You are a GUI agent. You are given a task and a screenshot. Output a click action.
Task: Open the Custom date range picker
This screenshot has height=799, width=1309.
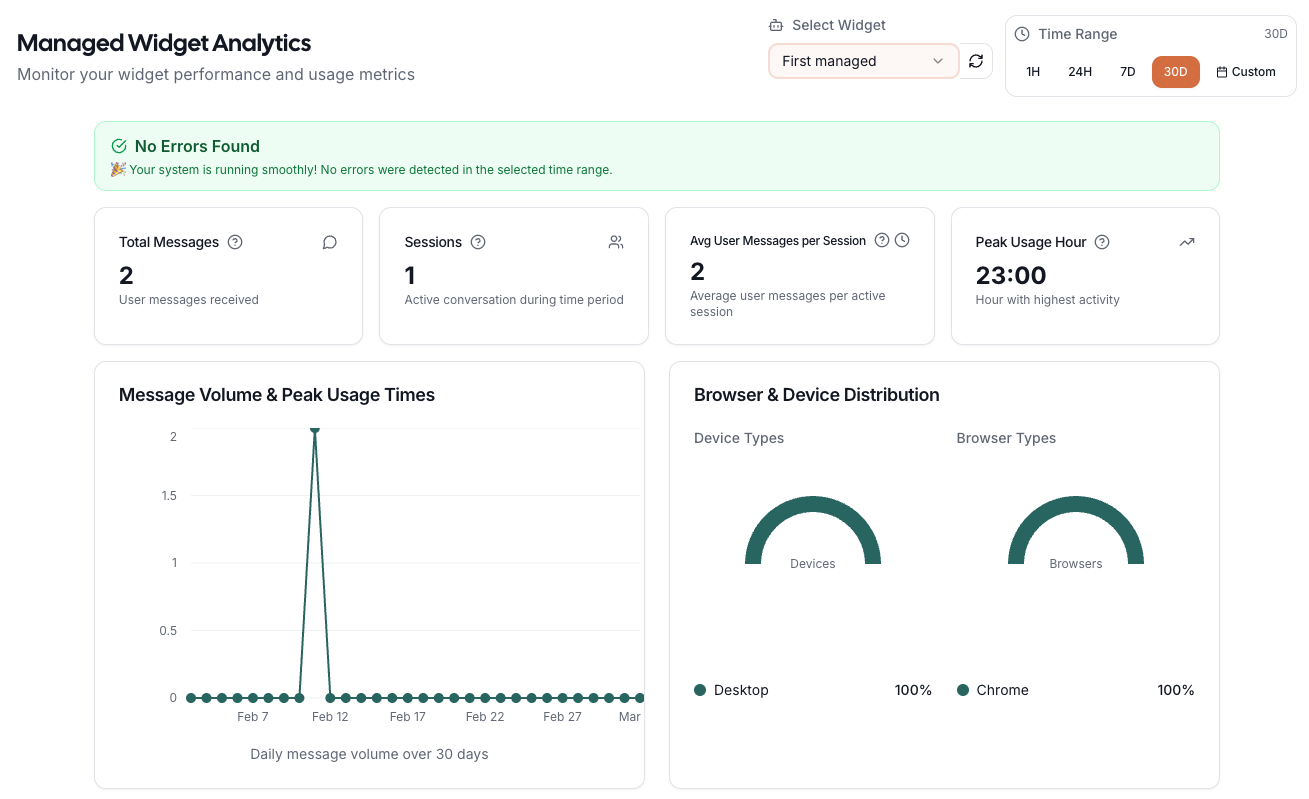(1246, 72)
